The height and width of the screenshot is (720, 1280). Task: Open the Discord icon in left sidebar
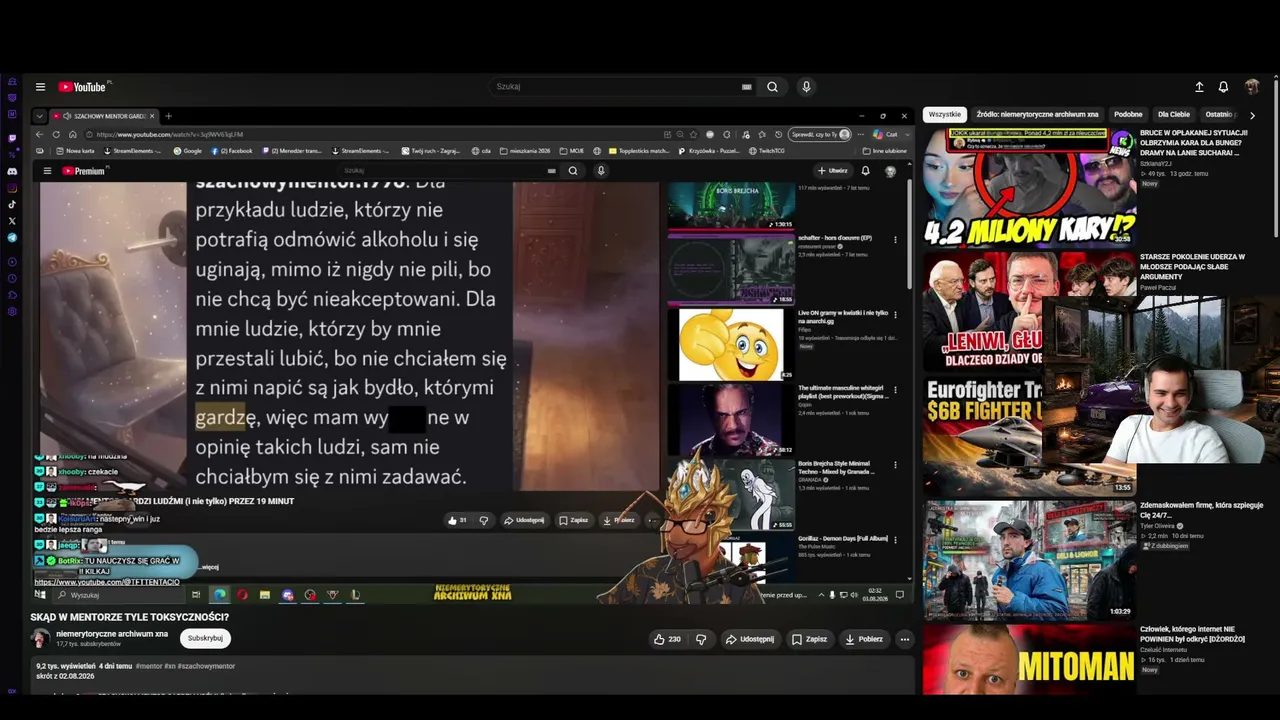coord(12,171)
